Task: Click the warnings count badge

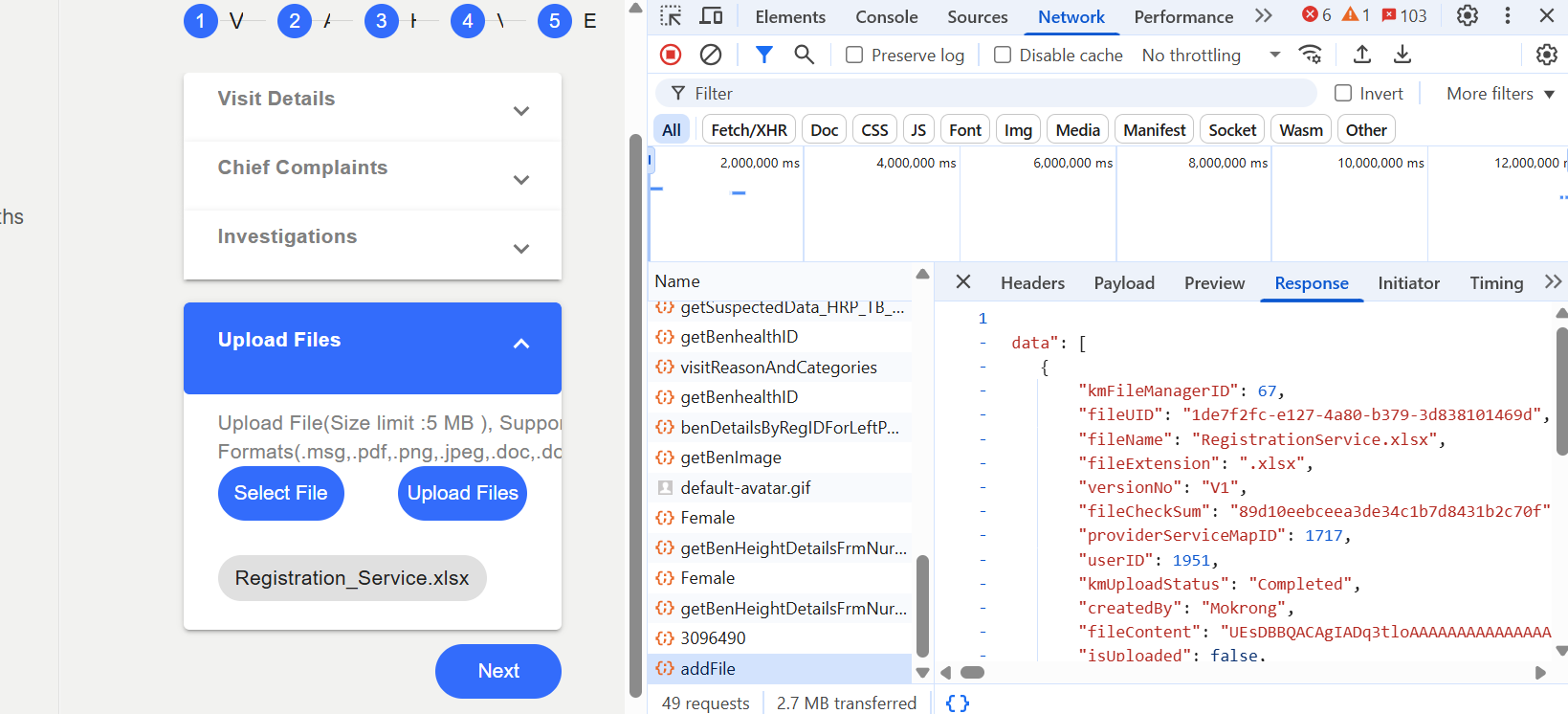Action: (x=1357, y=15)
